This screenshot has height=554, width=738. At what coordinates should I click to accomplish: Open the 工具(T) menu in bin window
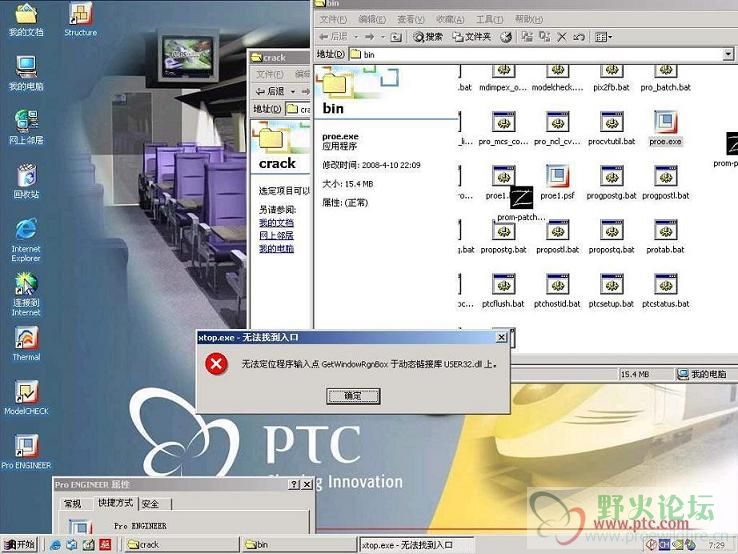pos(489,19)
